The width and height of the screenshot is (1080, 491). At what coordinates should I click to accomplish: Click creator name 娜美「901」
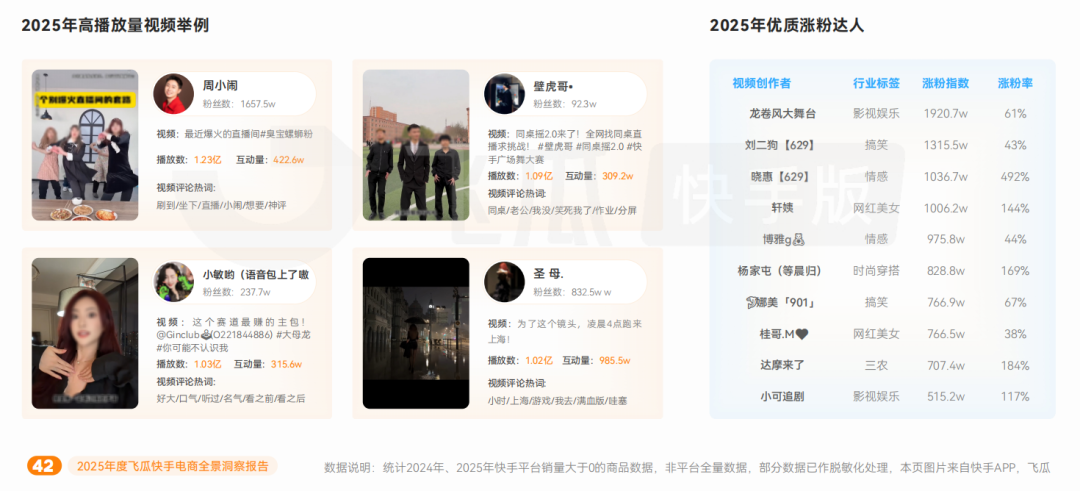[x=781, y=302]
